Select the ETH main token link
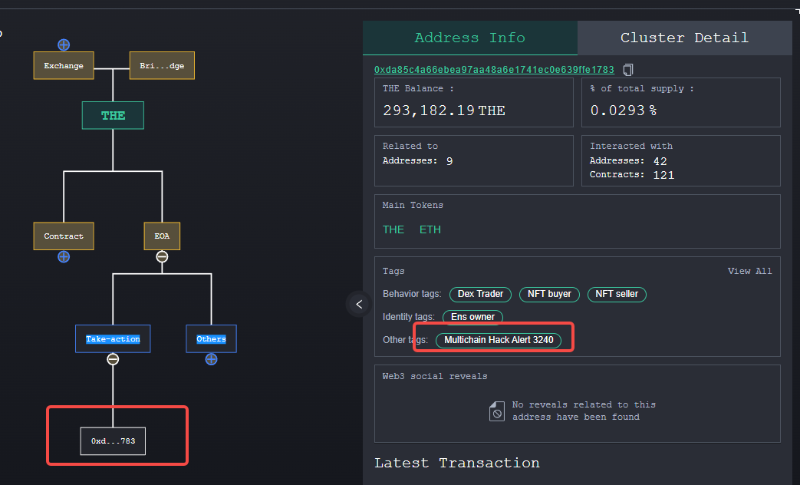The width and height of the screenshot is (800, 485). pos(430,229)
